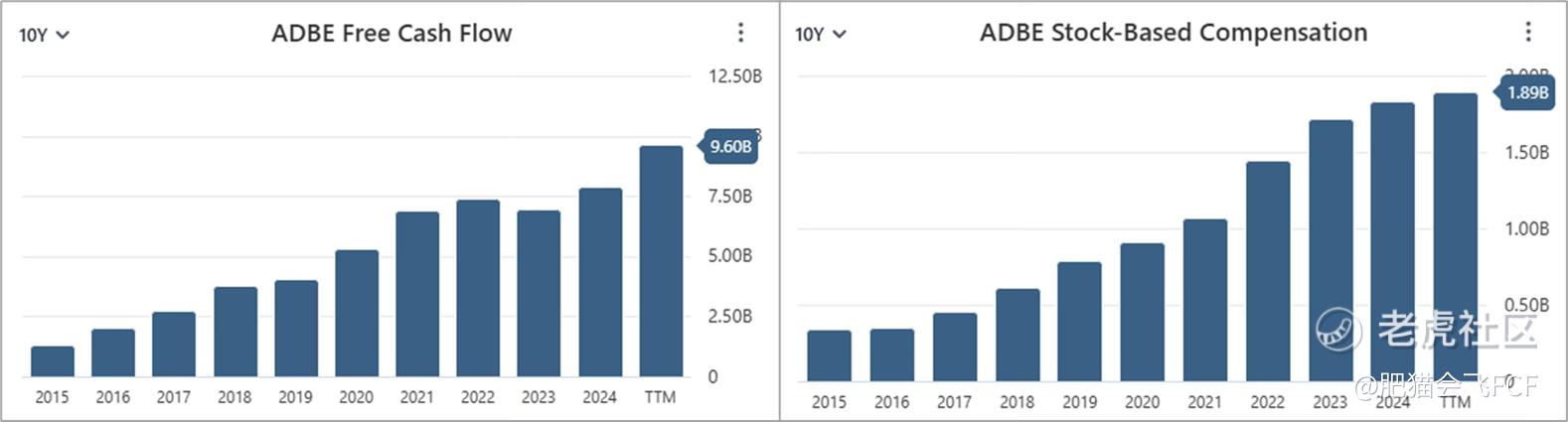The height and width of the screenshot is (422, 1568).
Task: Select the Free Cash Flow 2022 bar
Action: pyautogui.click(x=478, y=289)
